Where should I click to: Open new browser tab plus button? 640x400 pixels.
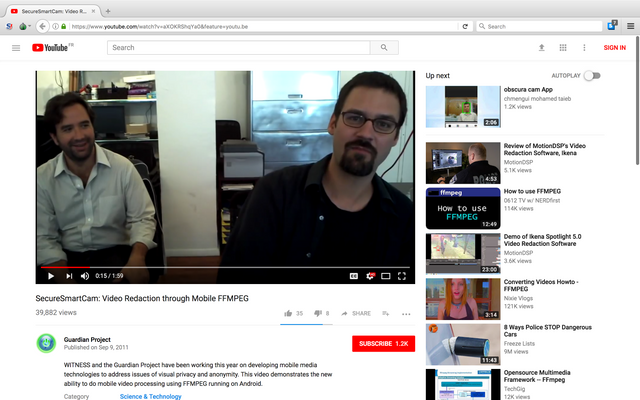pos(108,11)
